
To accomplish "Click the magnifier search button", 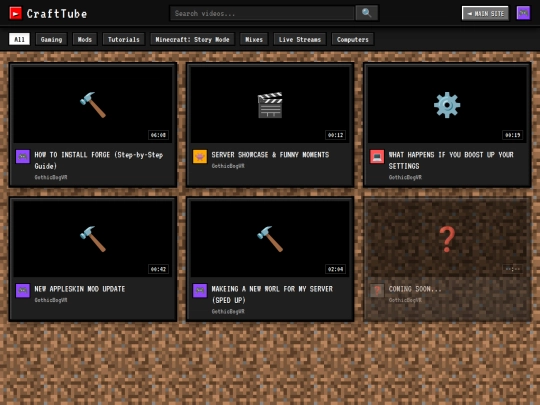I will click(x=367, y=13).
